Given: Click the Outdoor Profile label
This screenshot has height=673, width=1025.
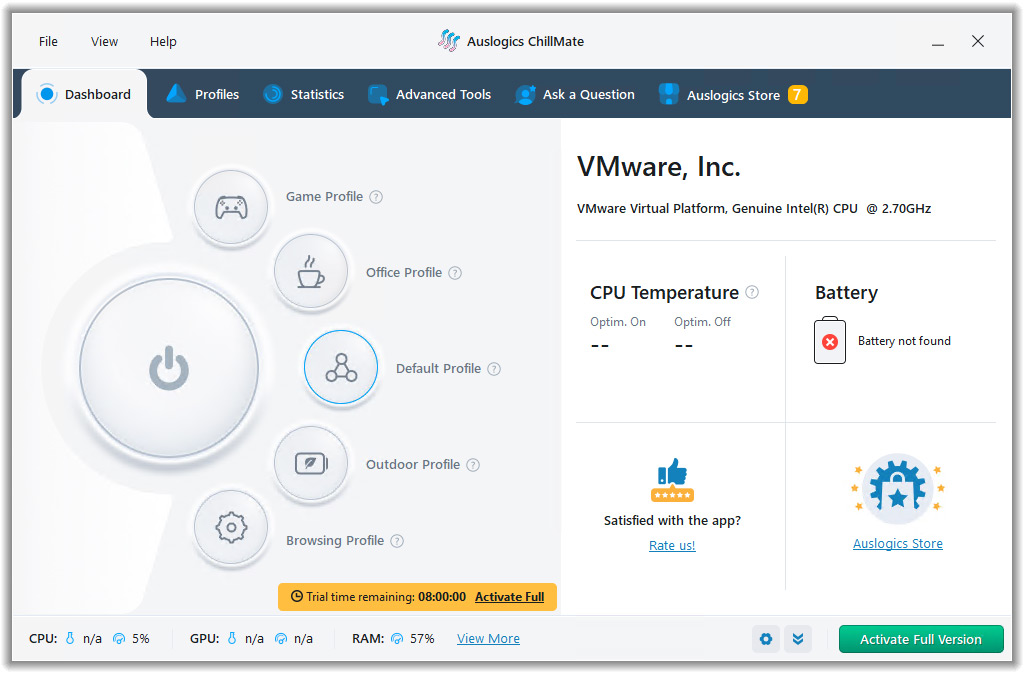Looking at the screenshot, I should [x=413, y=465].
